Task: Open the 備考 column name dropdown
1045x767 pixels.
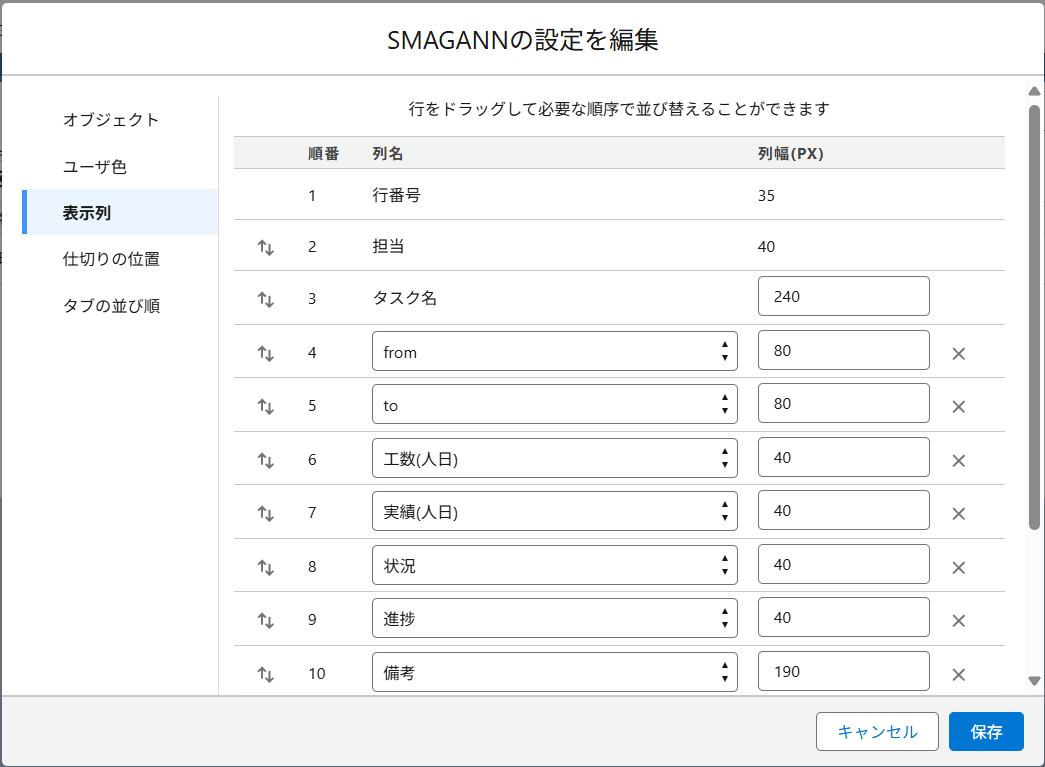Action: coord(554,672)
